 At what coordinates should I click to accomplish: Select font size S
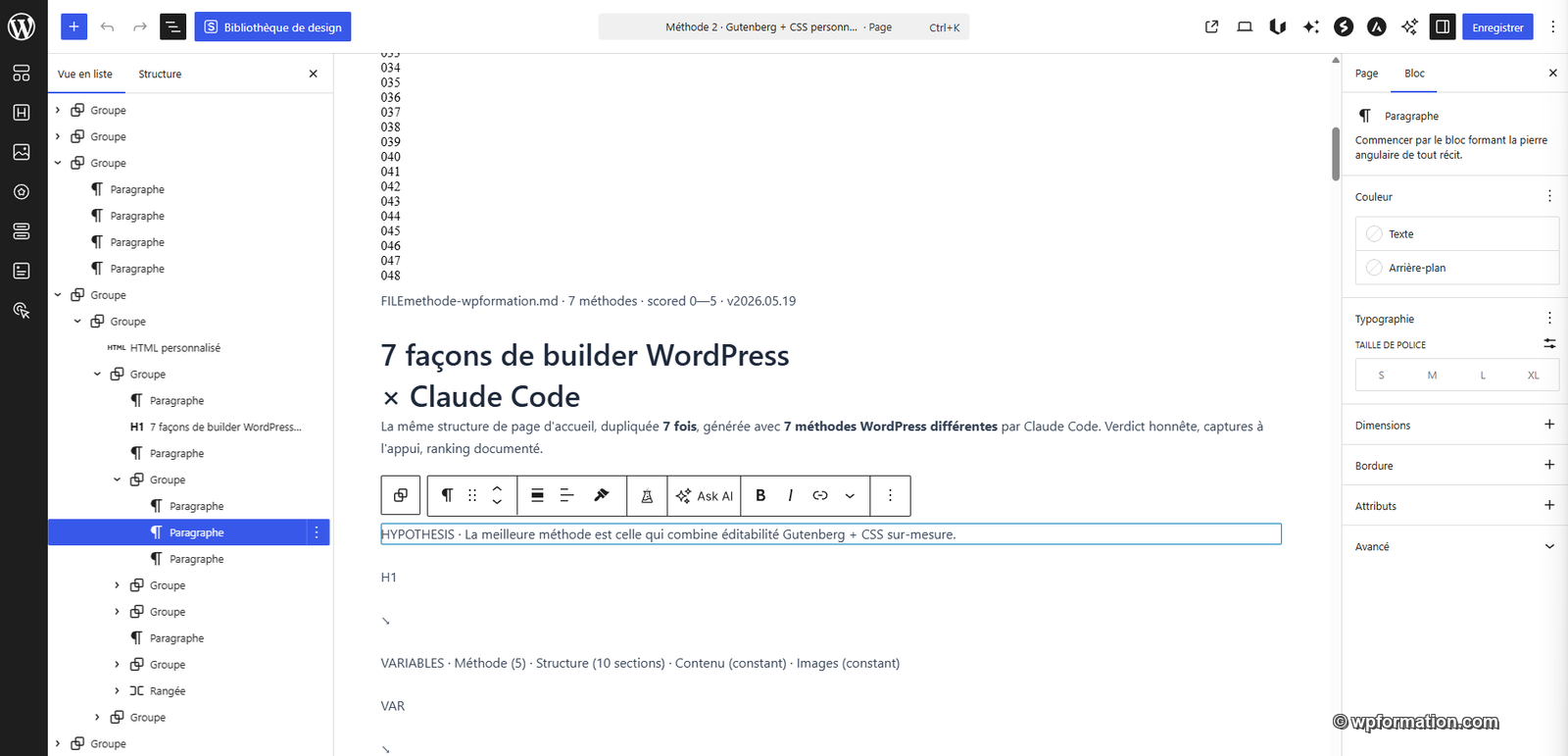tap(1381, 376)
